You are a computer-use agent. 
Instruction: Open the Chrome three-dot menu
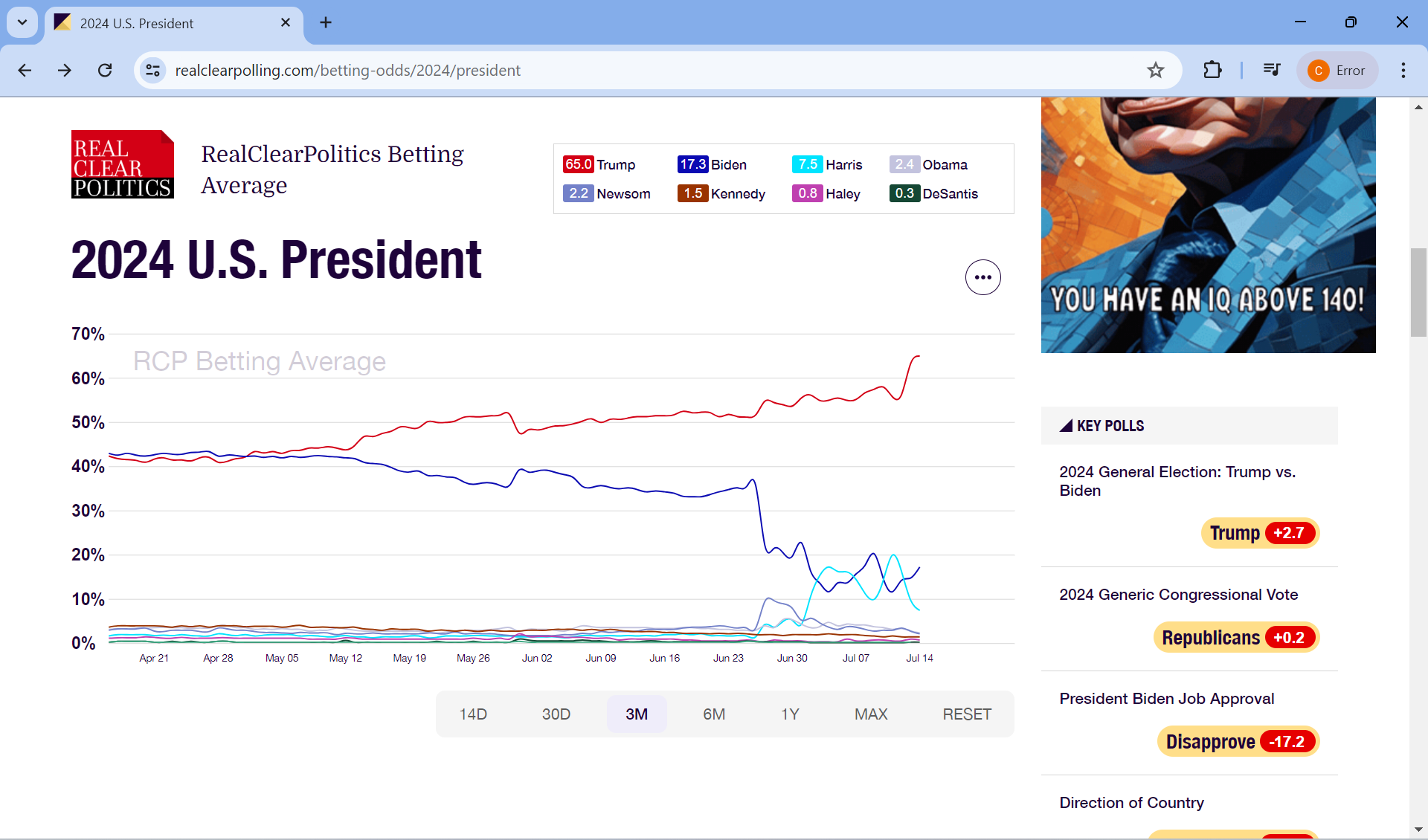coord(1403,71)
